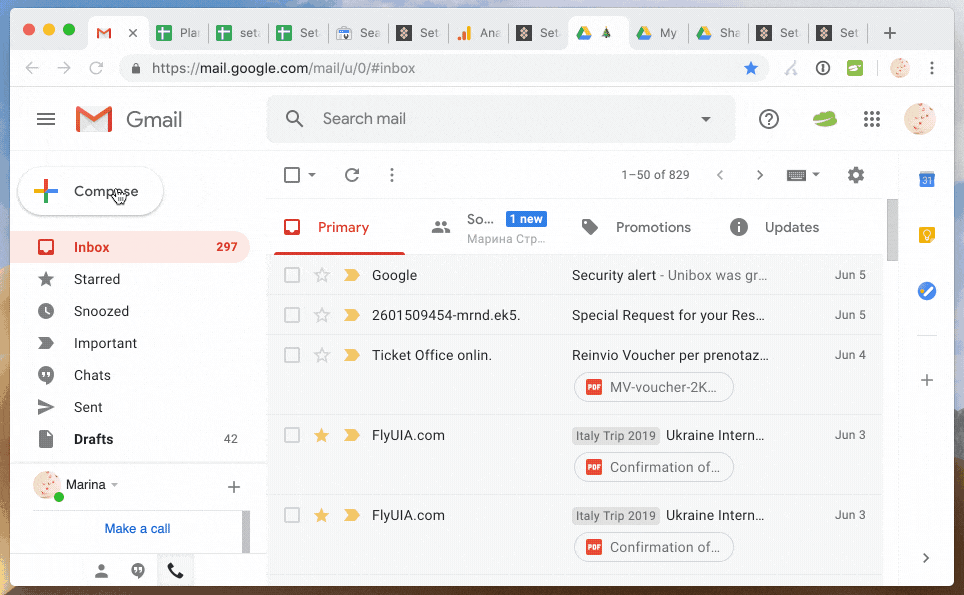Reload the browser page
Screen dimensions: 964x595
pos(96,68)
